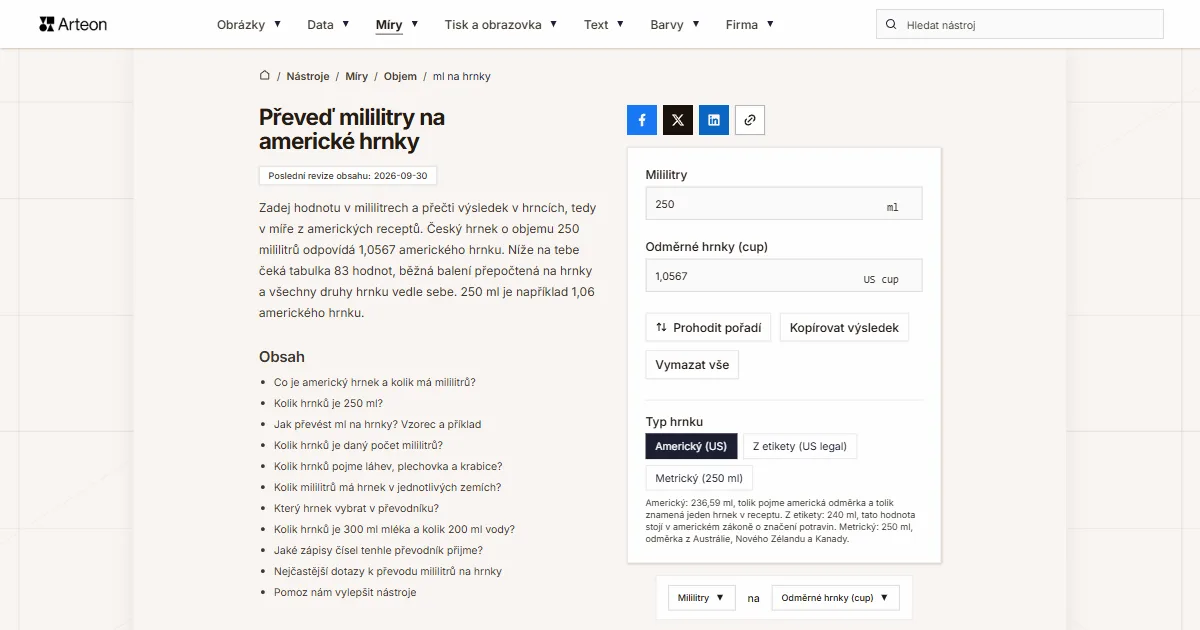The height and width of the screenshot is (630, 1200).
Task: Open the Odměrné hrnky (cup) target dropdown
Action: (836, 598)
